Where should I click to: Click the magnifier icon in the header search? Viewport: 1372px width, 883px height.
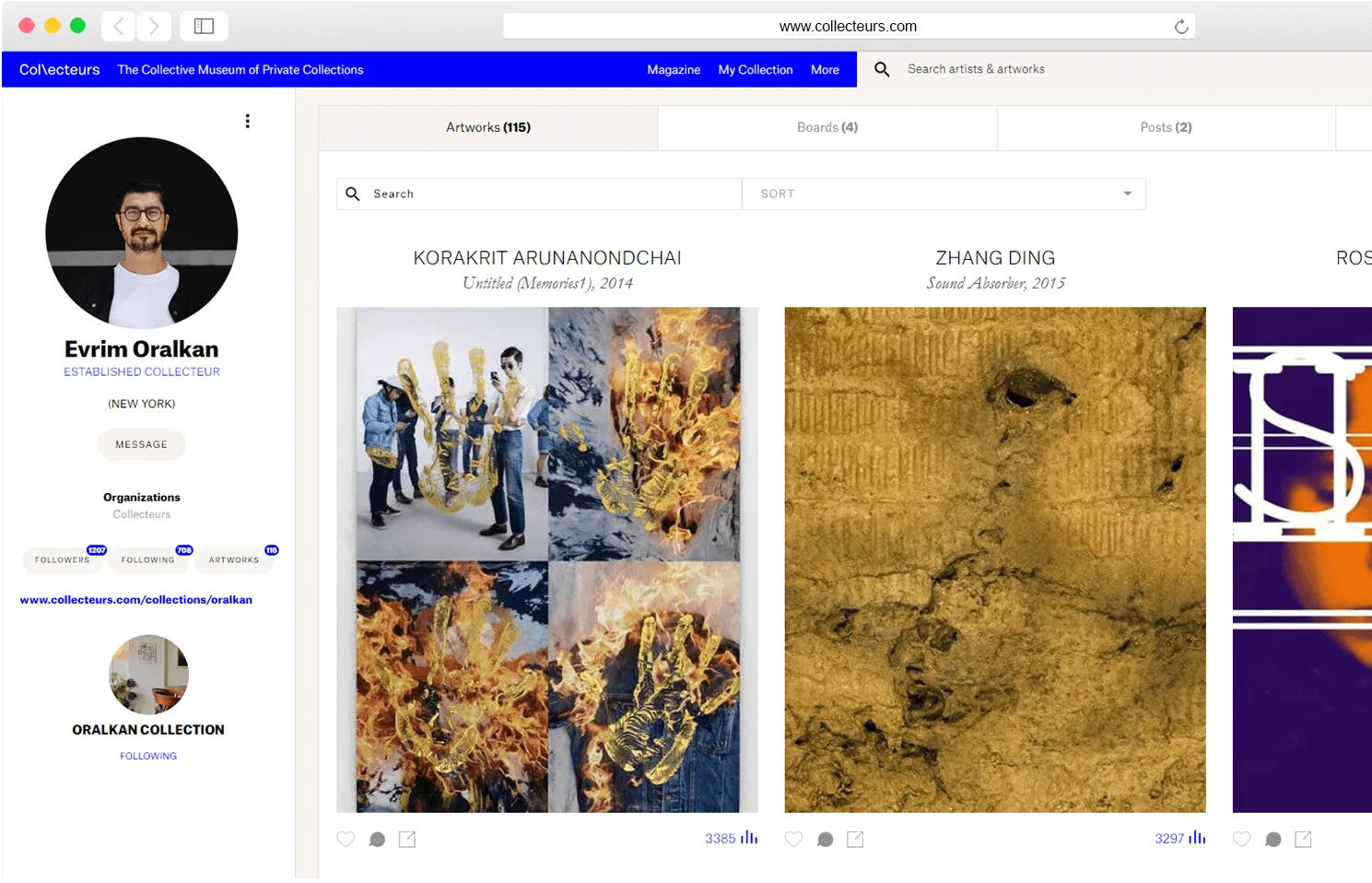pyautogui.click(x=882, y=69)
